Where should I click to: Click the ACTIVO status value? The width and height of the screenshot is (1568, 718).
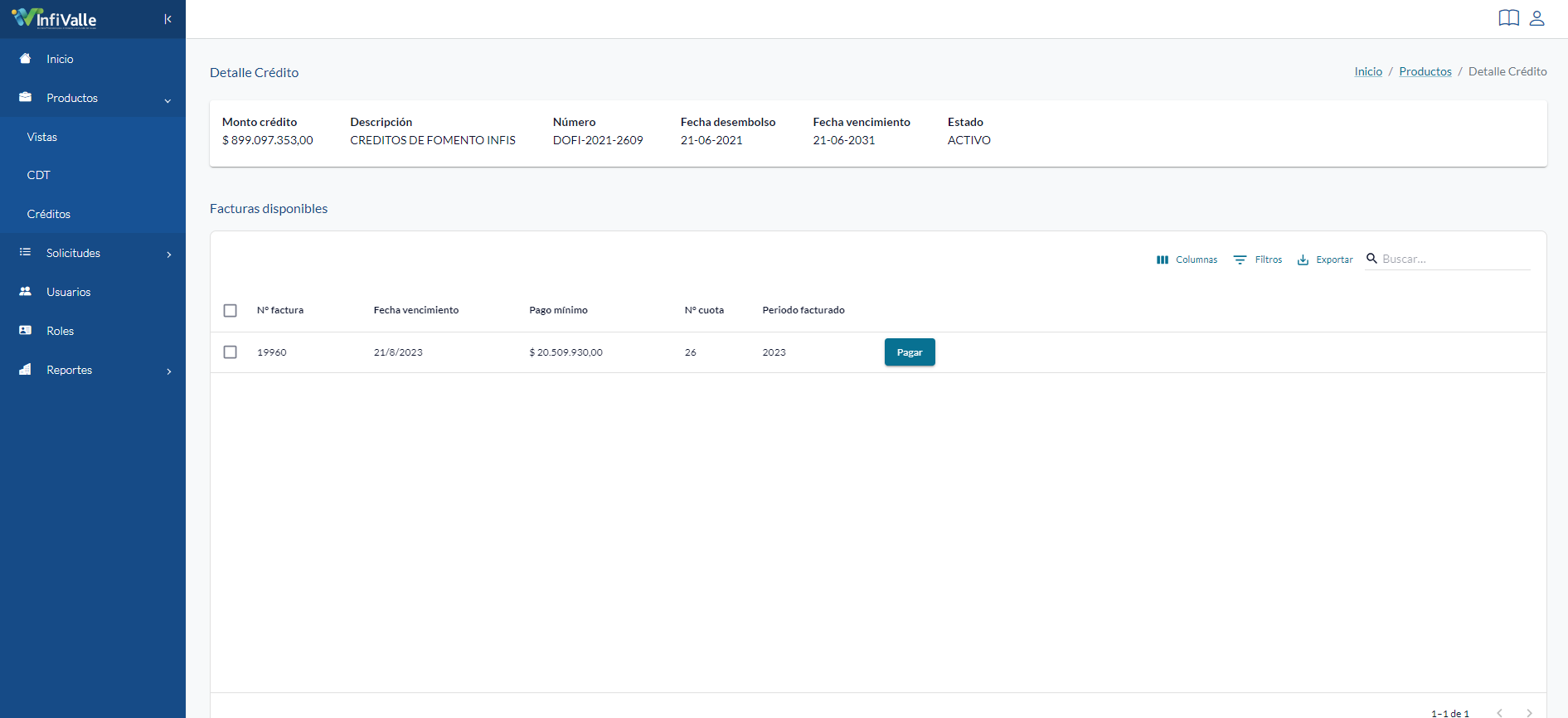969,140
